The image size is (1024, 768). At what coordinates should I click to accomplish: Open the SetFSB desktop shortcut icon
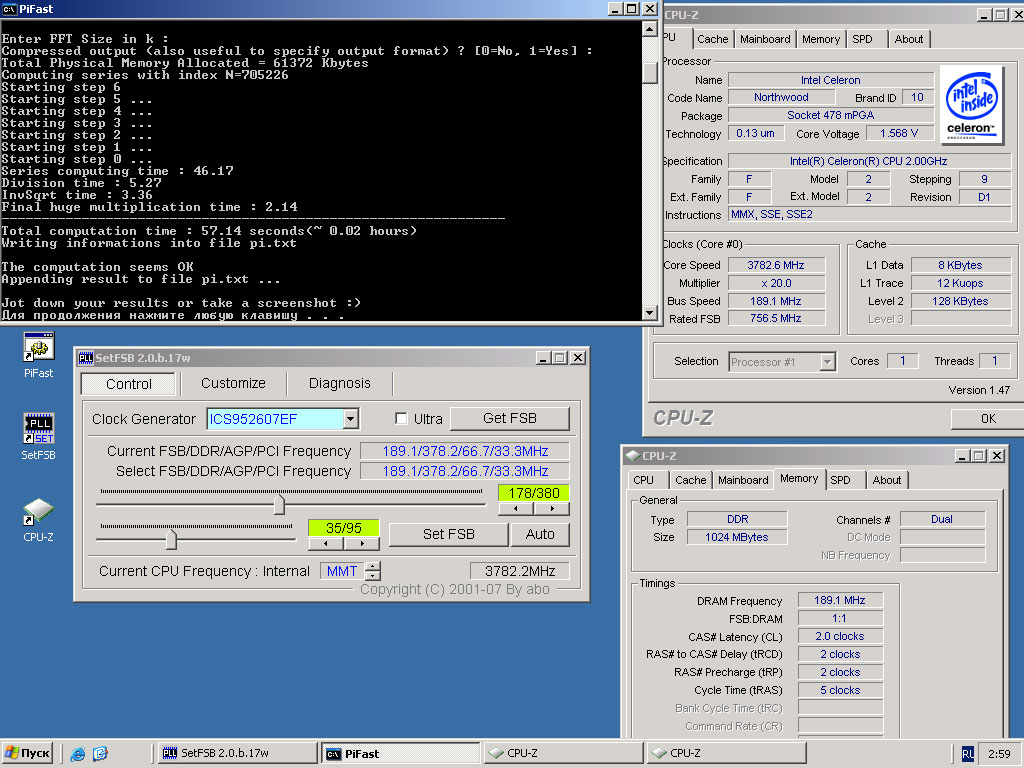click(x=39, y=428)
